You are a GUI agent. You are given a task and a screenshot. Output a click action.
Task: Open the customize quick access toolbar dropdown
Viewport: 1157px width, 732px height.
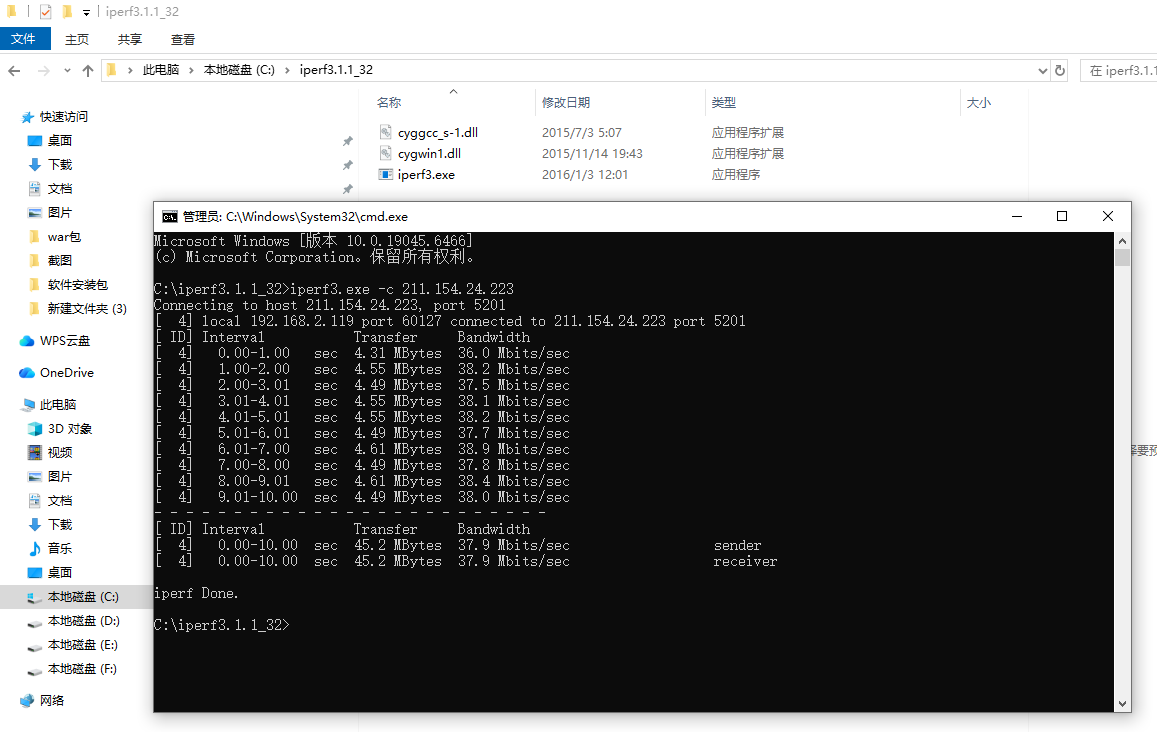coord(86,13)
